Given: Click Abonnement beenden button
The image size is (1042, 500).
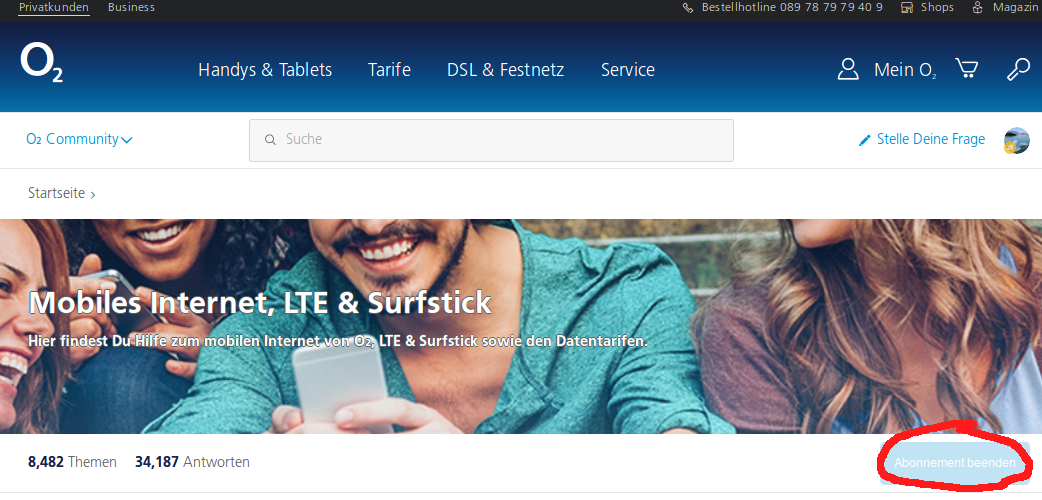Looking at the screenshot, I should tap(955, 463).
